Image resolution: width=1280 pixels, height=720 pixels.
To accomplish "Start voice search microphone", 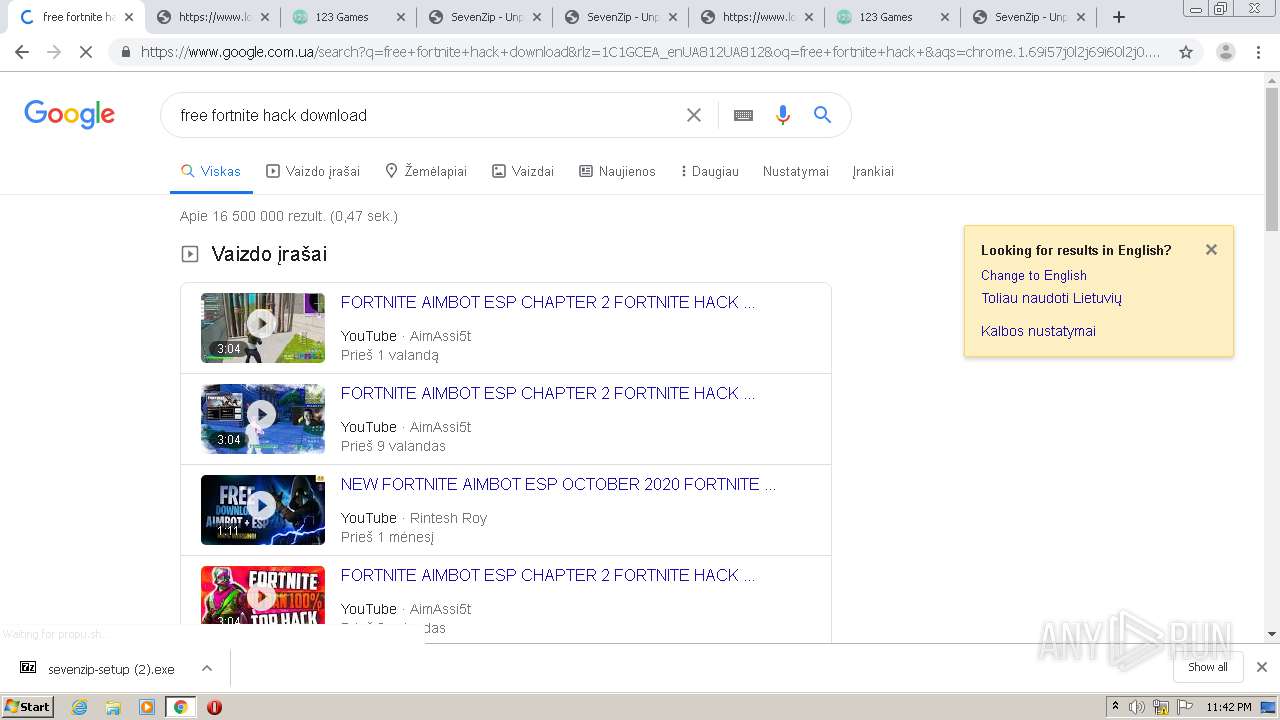I will pos(783,115).
